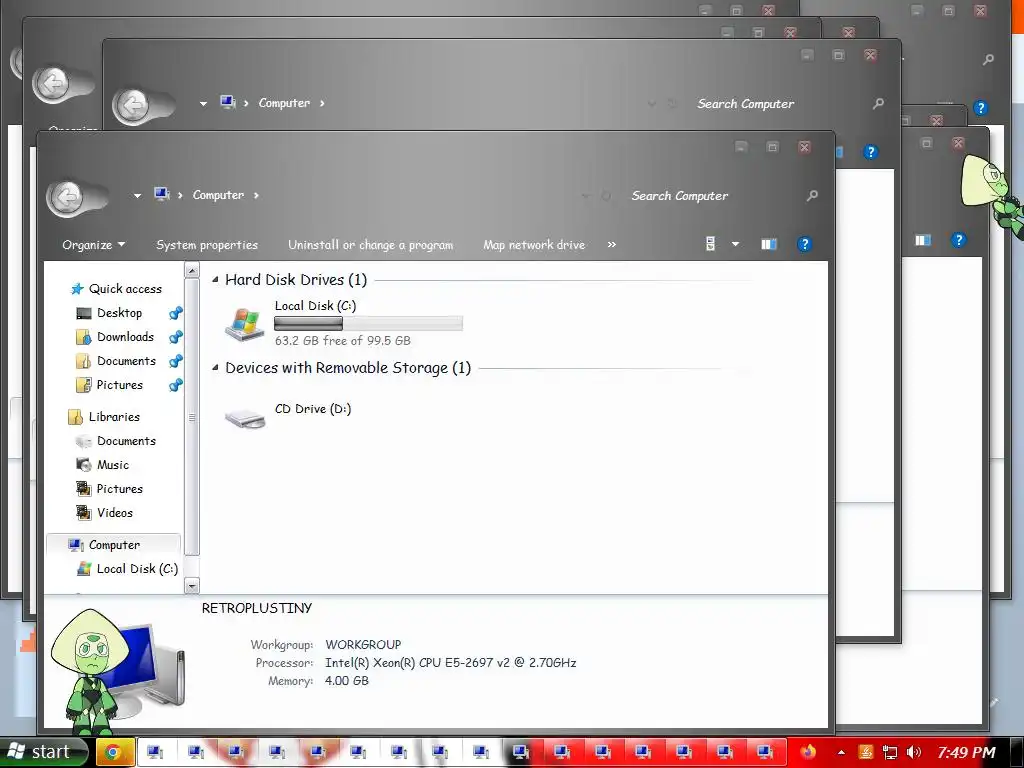The image size is (1024, 768).
Task: Select Computer breadcrumb in front window
Action: click(x=218, y=195)
